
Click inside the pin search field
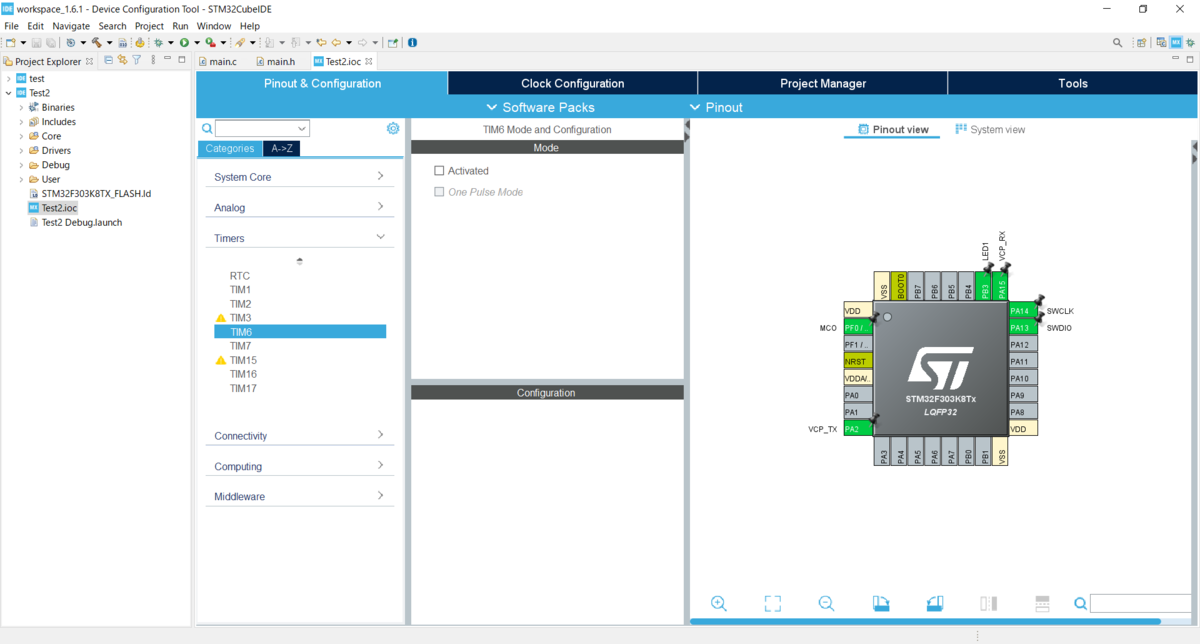click(1140, 603)
